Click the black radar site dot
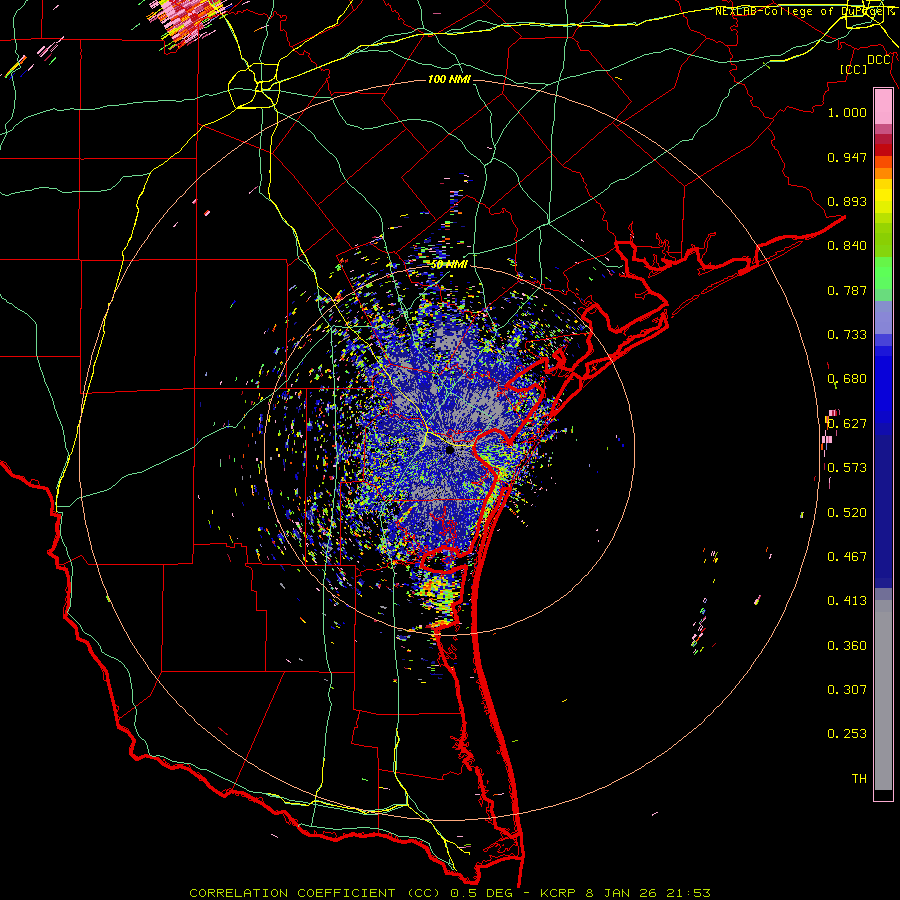The image size is (900, 900). click(x=450, y=450)
